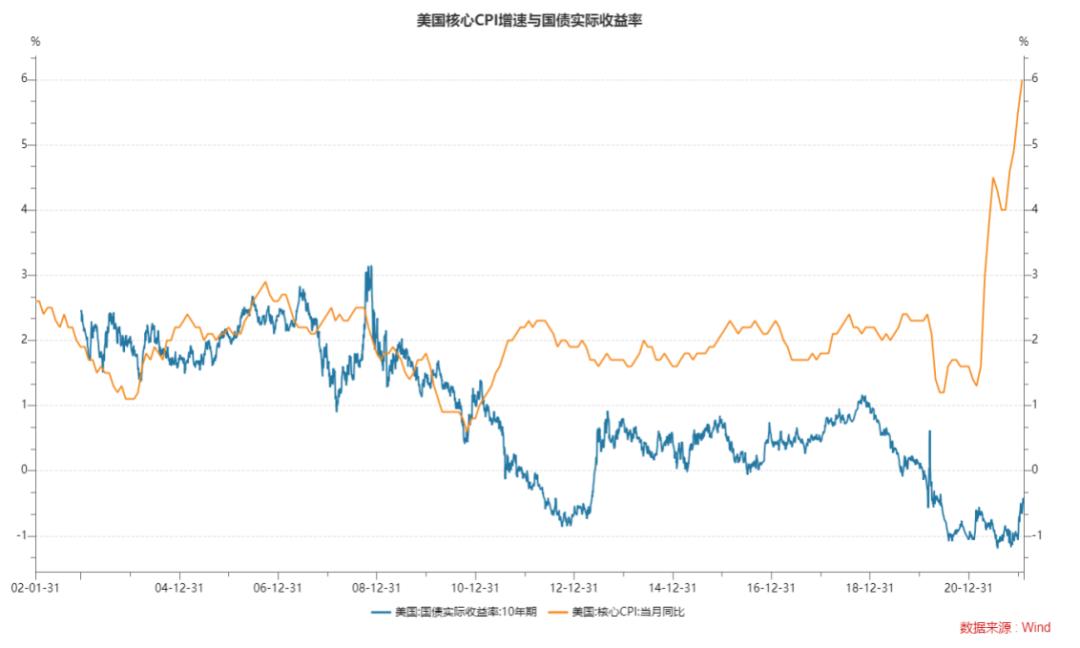Click the right axis % unit label

[x=1023, y=42]
